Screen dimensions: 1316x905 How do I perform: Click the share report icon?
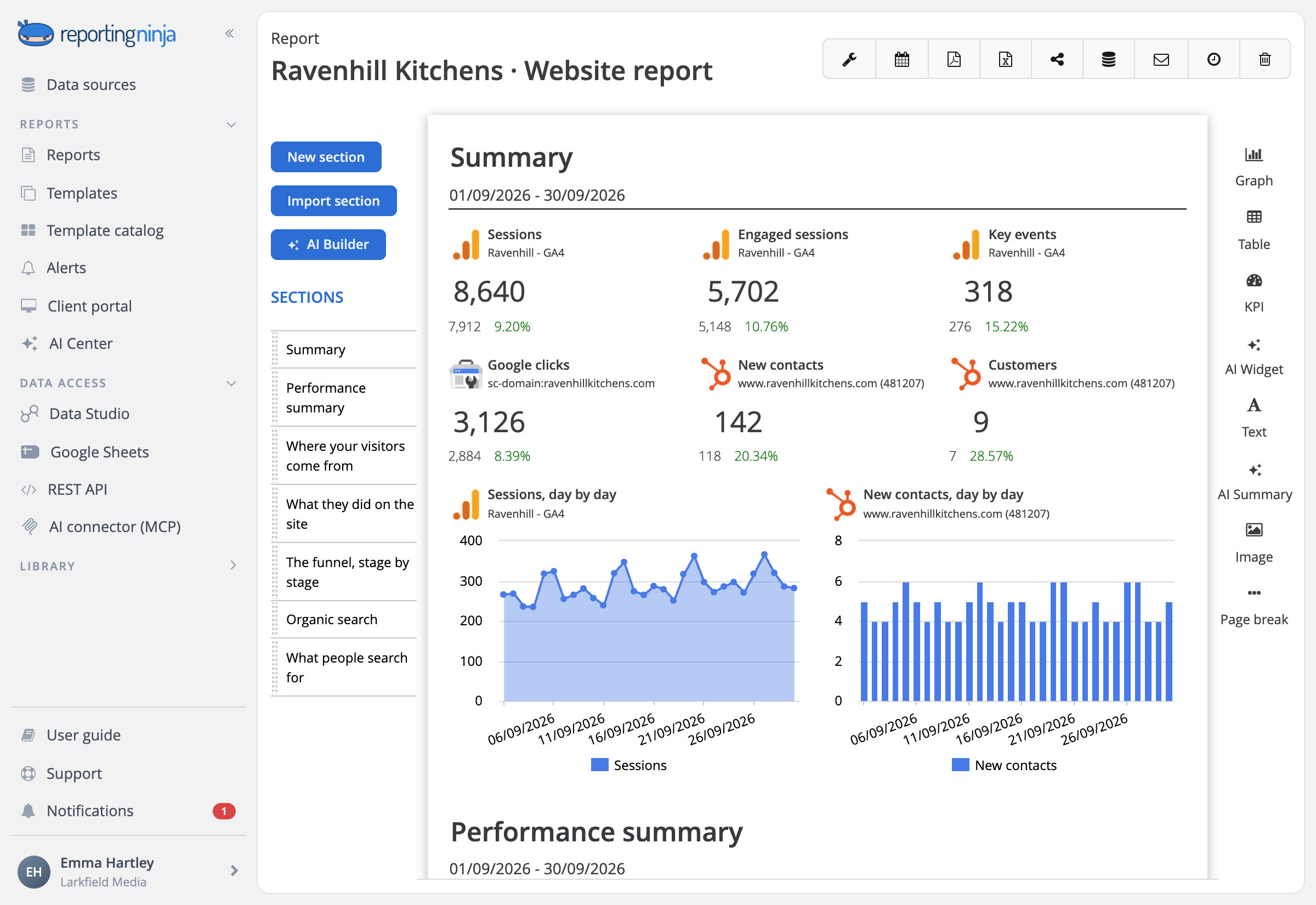1057,59
